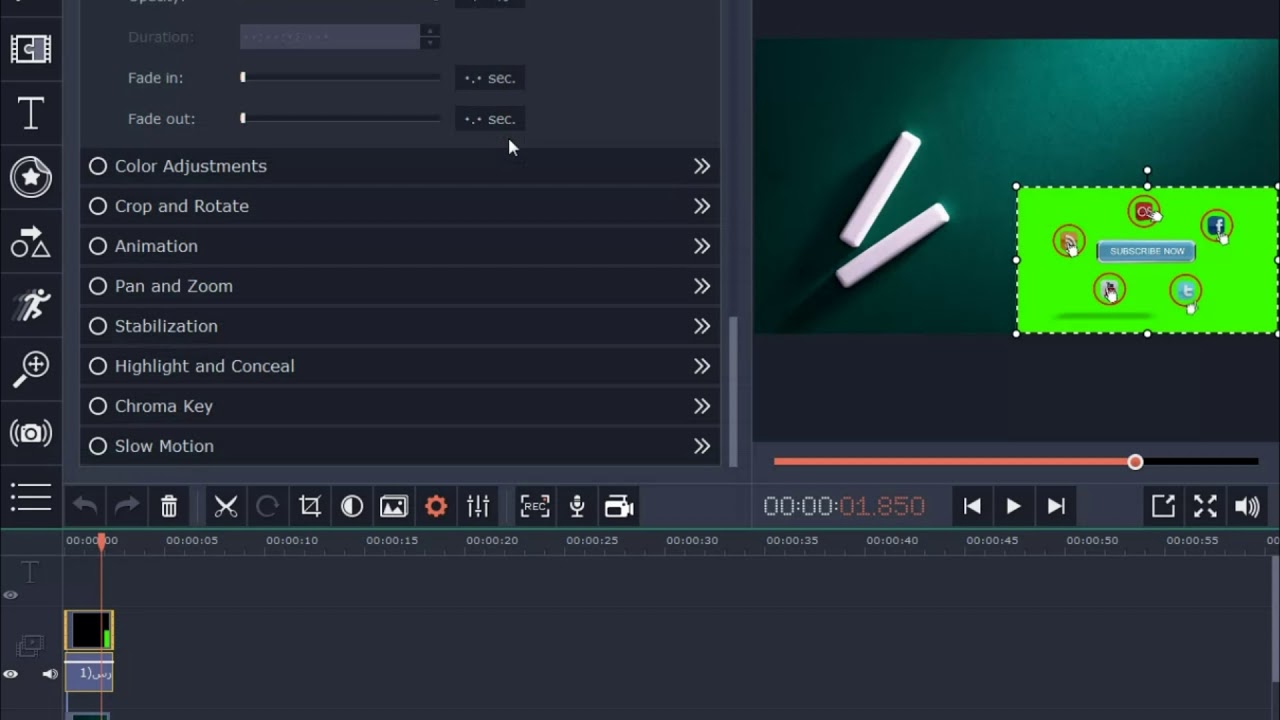Click the Rotate icon in timeline toolbar
The height and width of the screenshot is (720, 1280).
(267, 507)
